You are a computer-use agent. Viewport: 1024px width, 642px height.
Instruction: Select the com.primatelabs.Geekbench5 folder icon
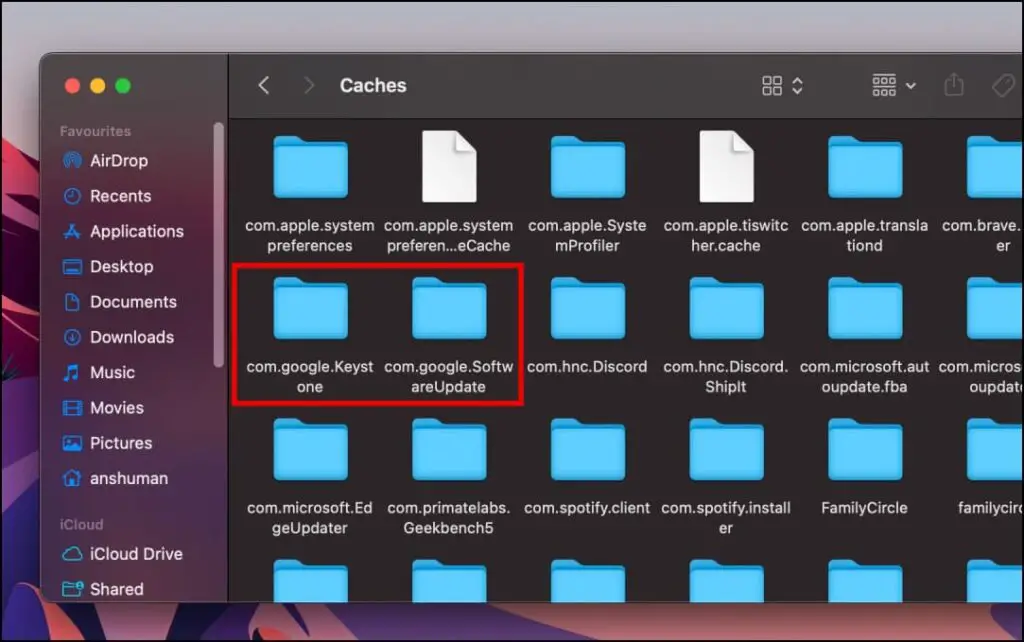click(449, 449)
